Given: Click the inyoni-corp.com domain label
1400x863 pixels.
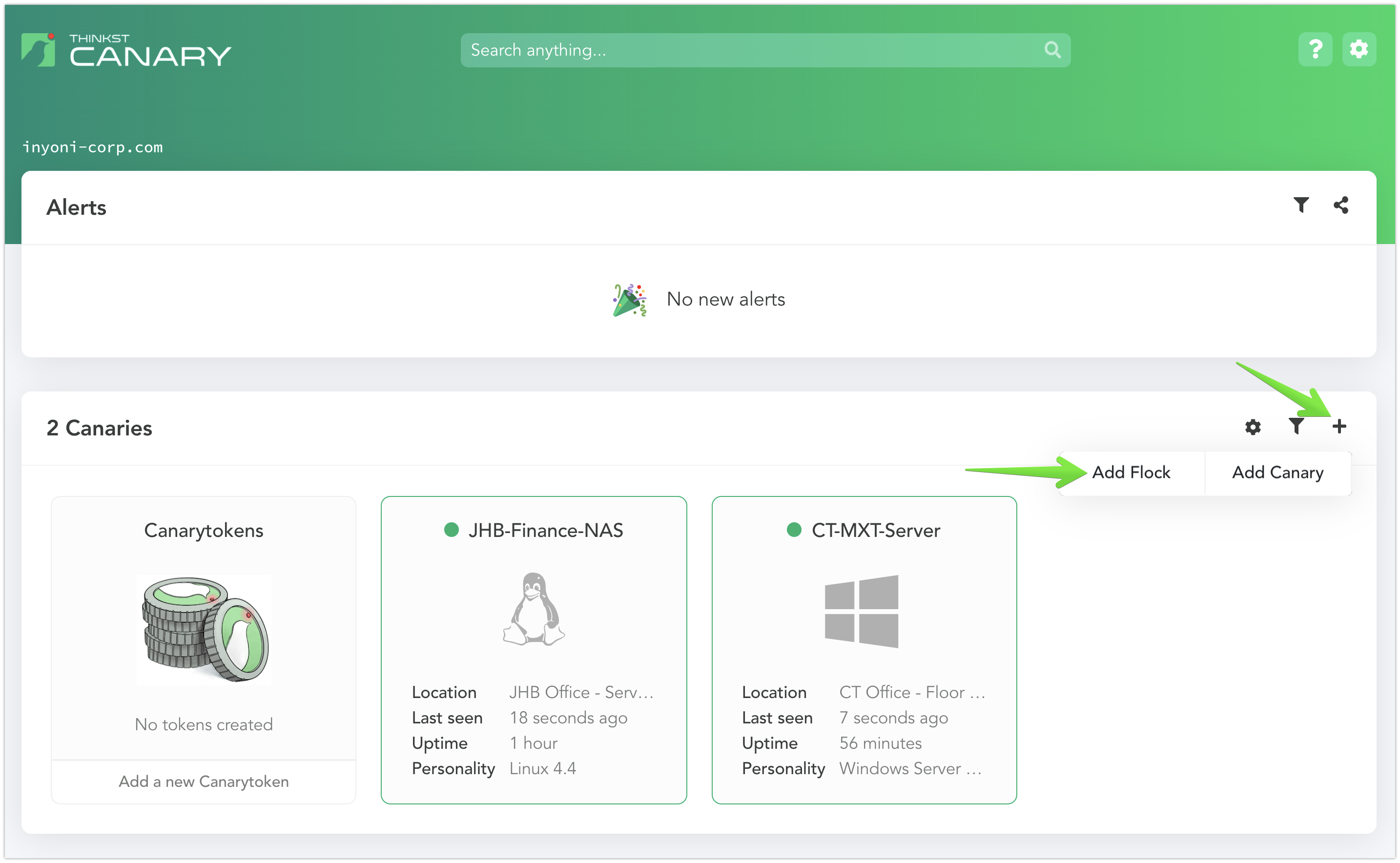Looking at the screenshot, I should (92, 147).
